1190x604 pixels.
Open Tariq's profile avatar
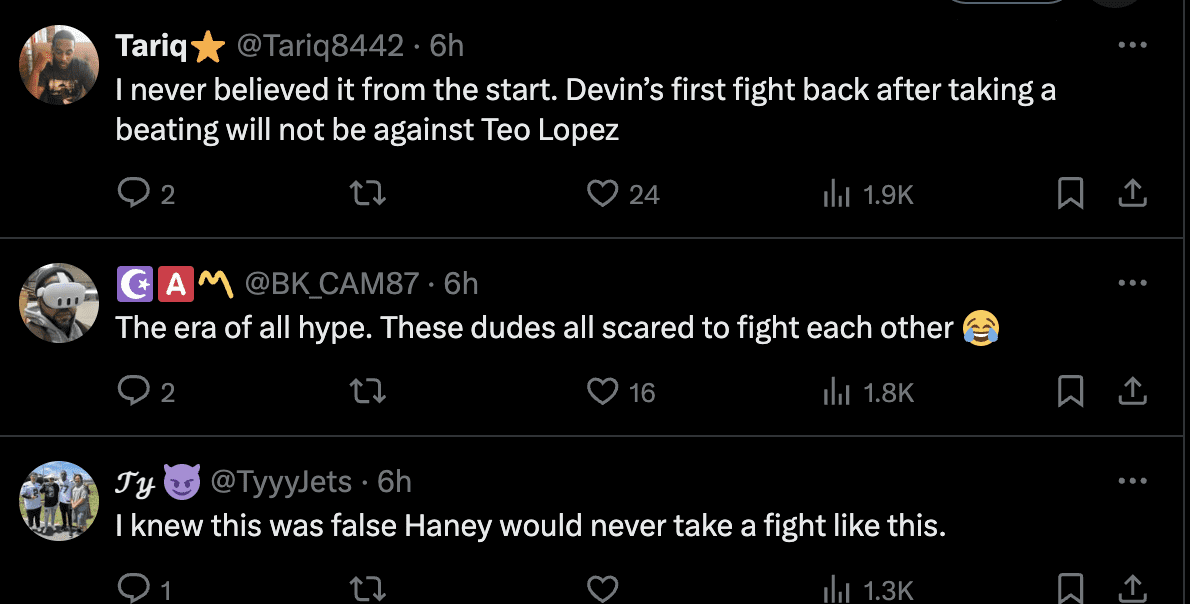59,65
